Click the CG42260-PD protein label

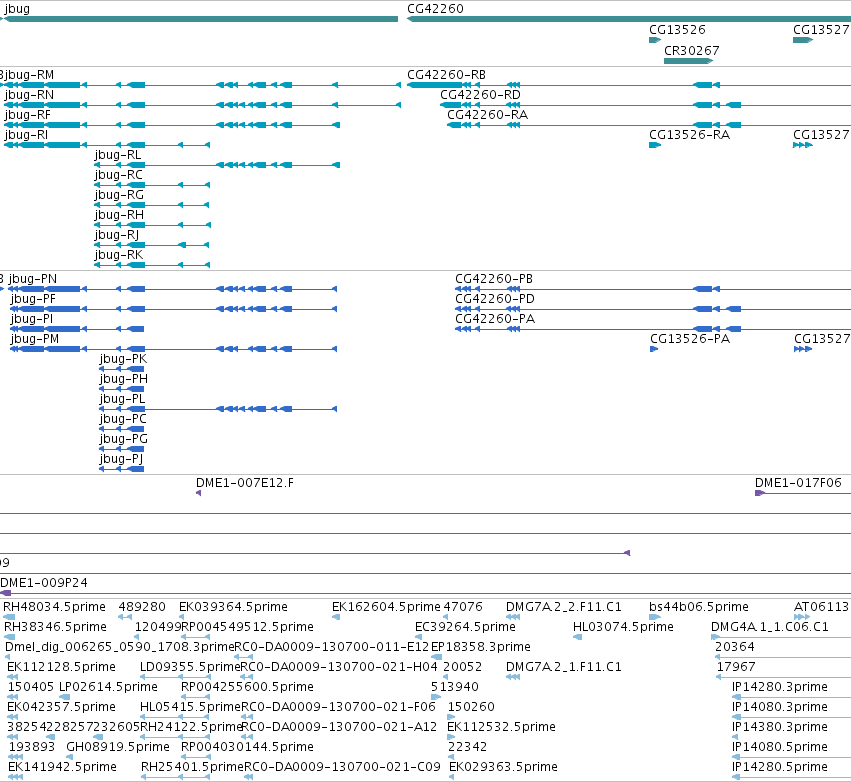coord(494,298)
